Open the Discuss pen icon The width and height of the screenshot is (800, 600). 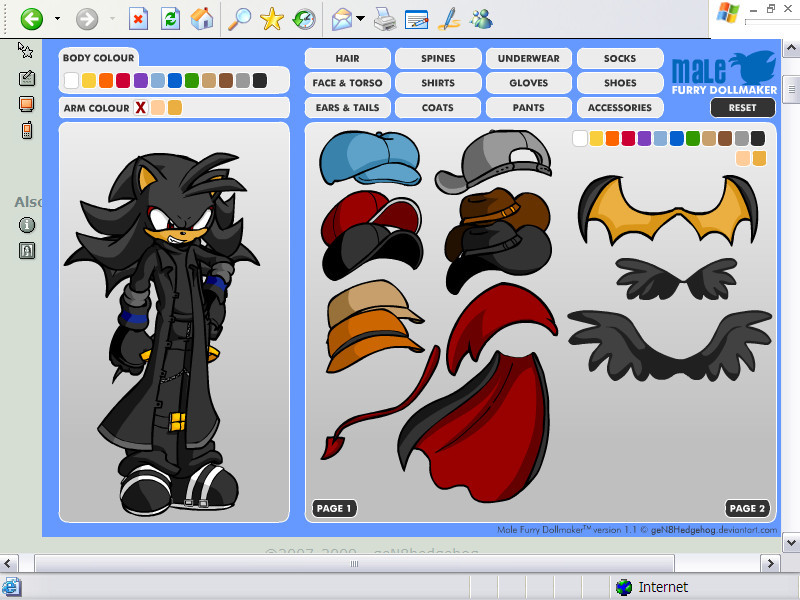coord(449,19)
